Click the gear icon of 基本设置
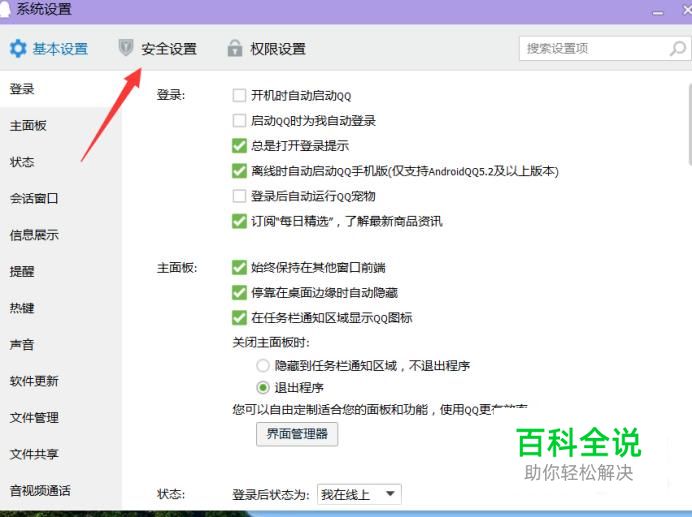Image resolution: width=692 pixels, height=517 pixels. pyautogui.click(x=18, y=48)
